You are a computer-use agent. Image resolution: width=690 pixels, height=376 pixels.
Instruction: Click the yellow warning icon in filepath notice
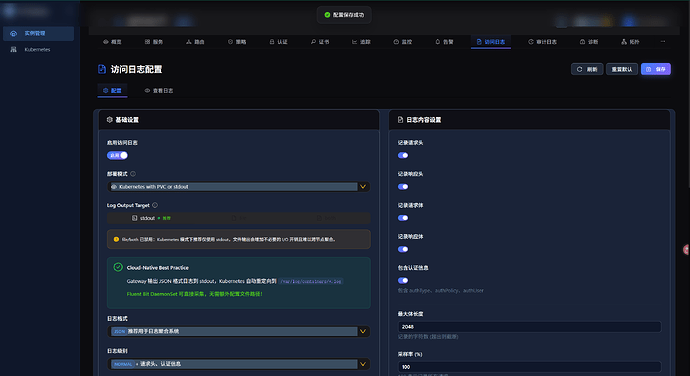coord(116,240)
